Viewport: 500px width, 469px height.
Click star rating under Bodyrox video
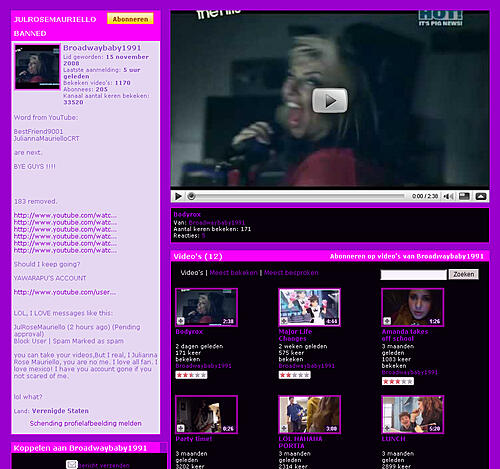click(x=191, y=375)
